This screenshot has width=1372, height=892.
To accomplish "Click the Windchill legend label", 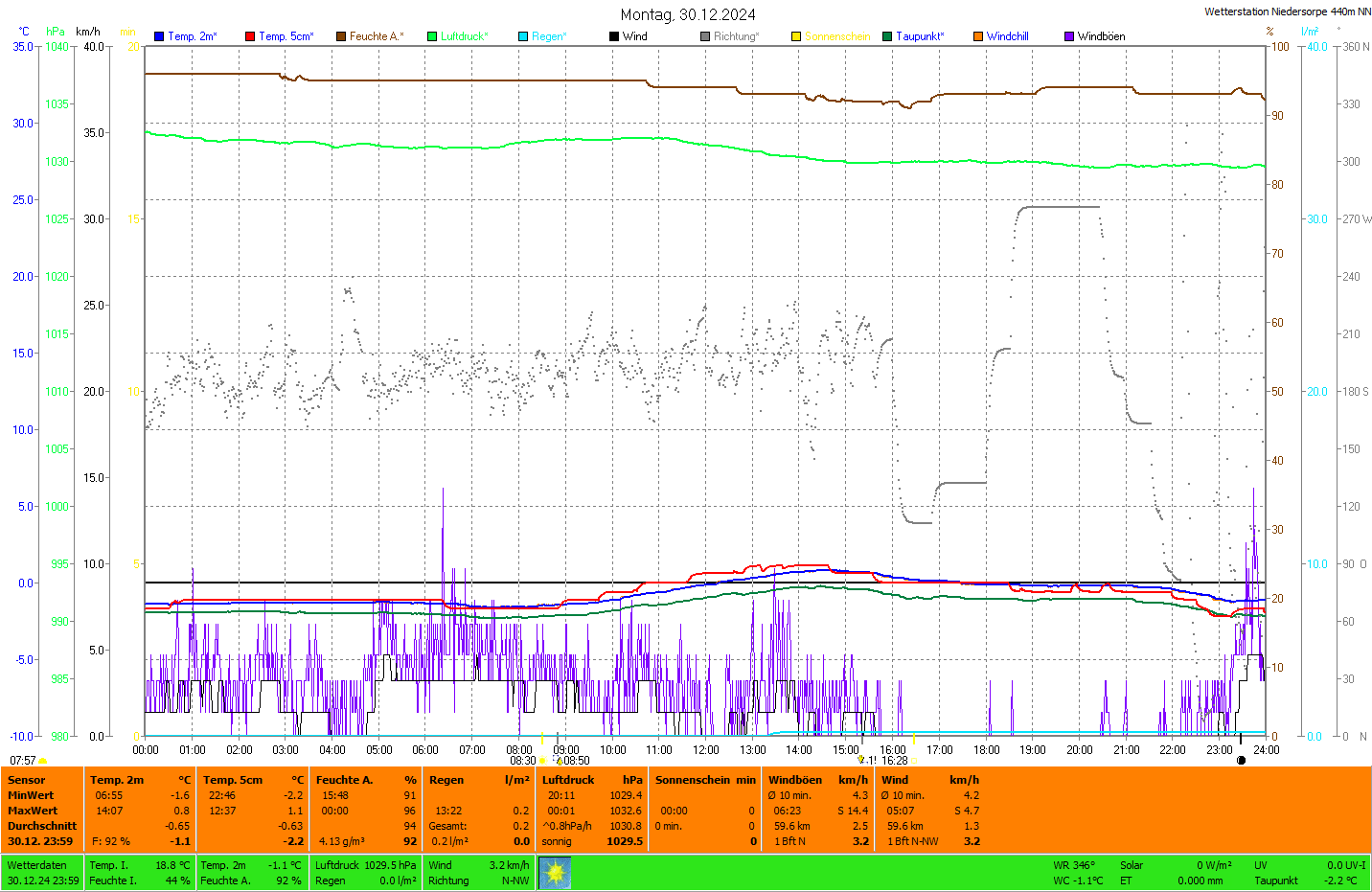I will [x=1007, y=36].
